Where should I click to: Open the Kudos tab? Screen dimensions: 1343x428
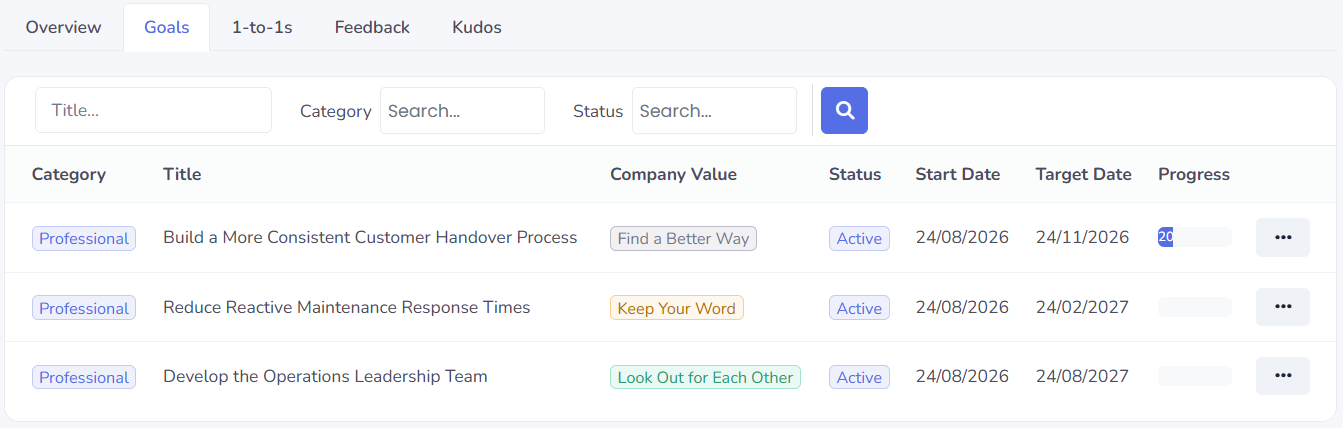coord(477,27)
